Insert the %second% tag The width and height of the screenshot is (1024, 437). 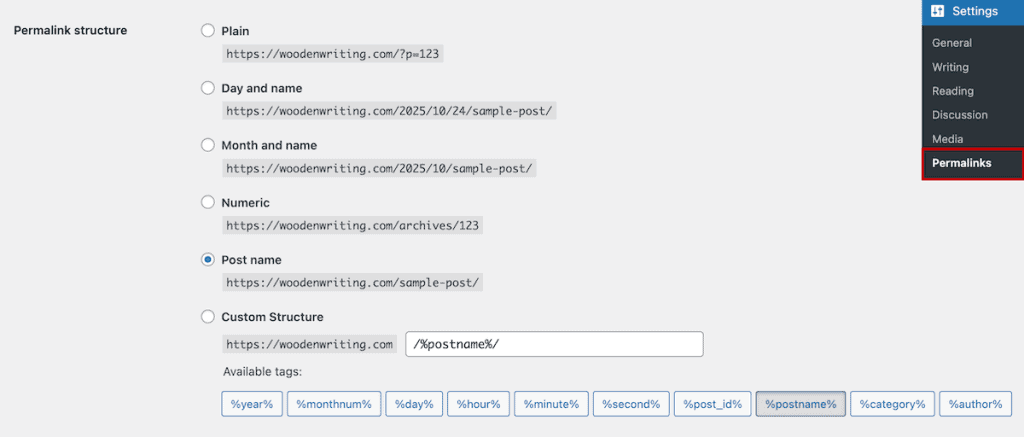pyautogui.click(x=631, y=404)
